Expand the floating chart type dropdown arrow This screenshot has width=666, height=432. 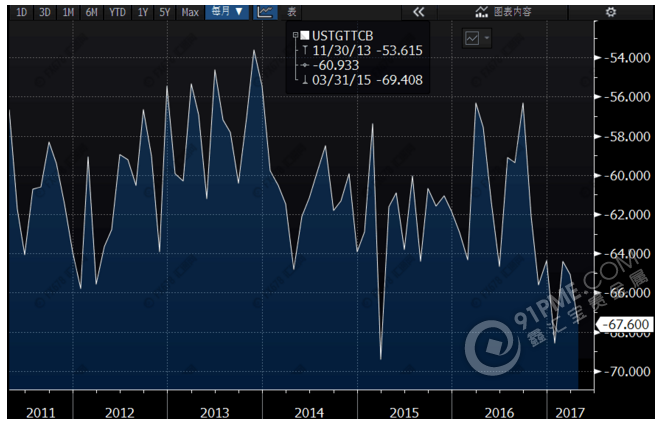tap(487, 37)
